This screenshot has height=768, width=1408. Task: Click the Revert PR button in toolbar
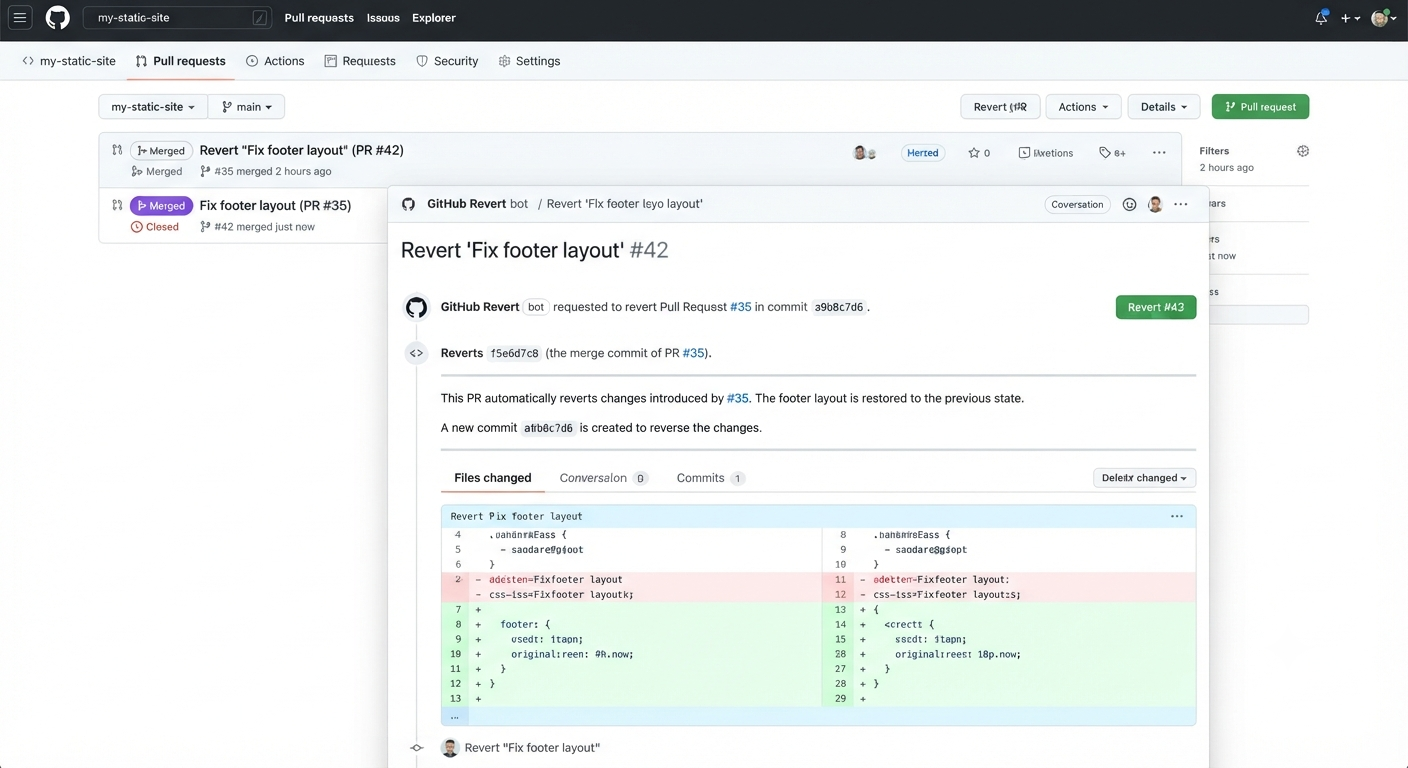1000,107
